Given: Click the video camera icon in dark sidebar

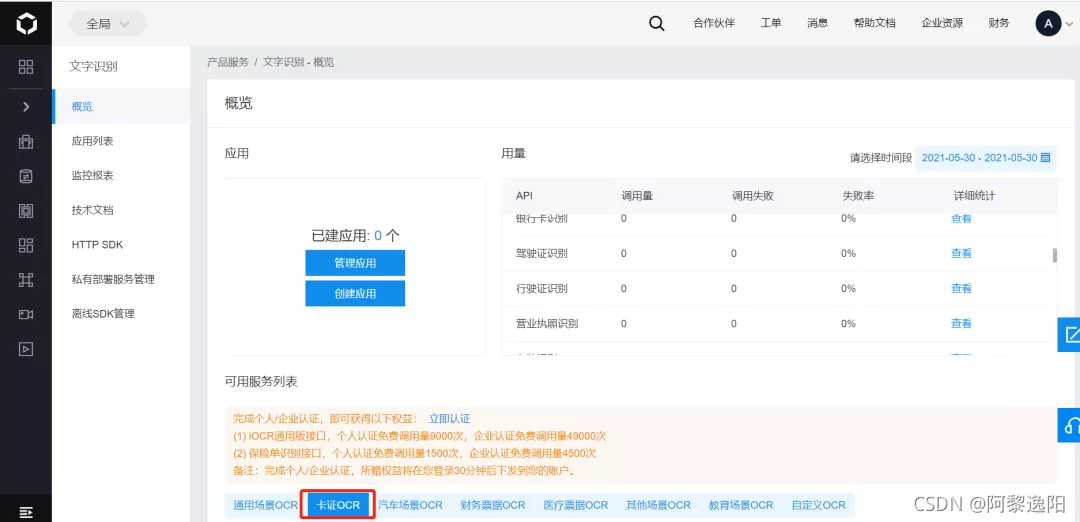Looking at the screenshot, I should tap(25, 314).
